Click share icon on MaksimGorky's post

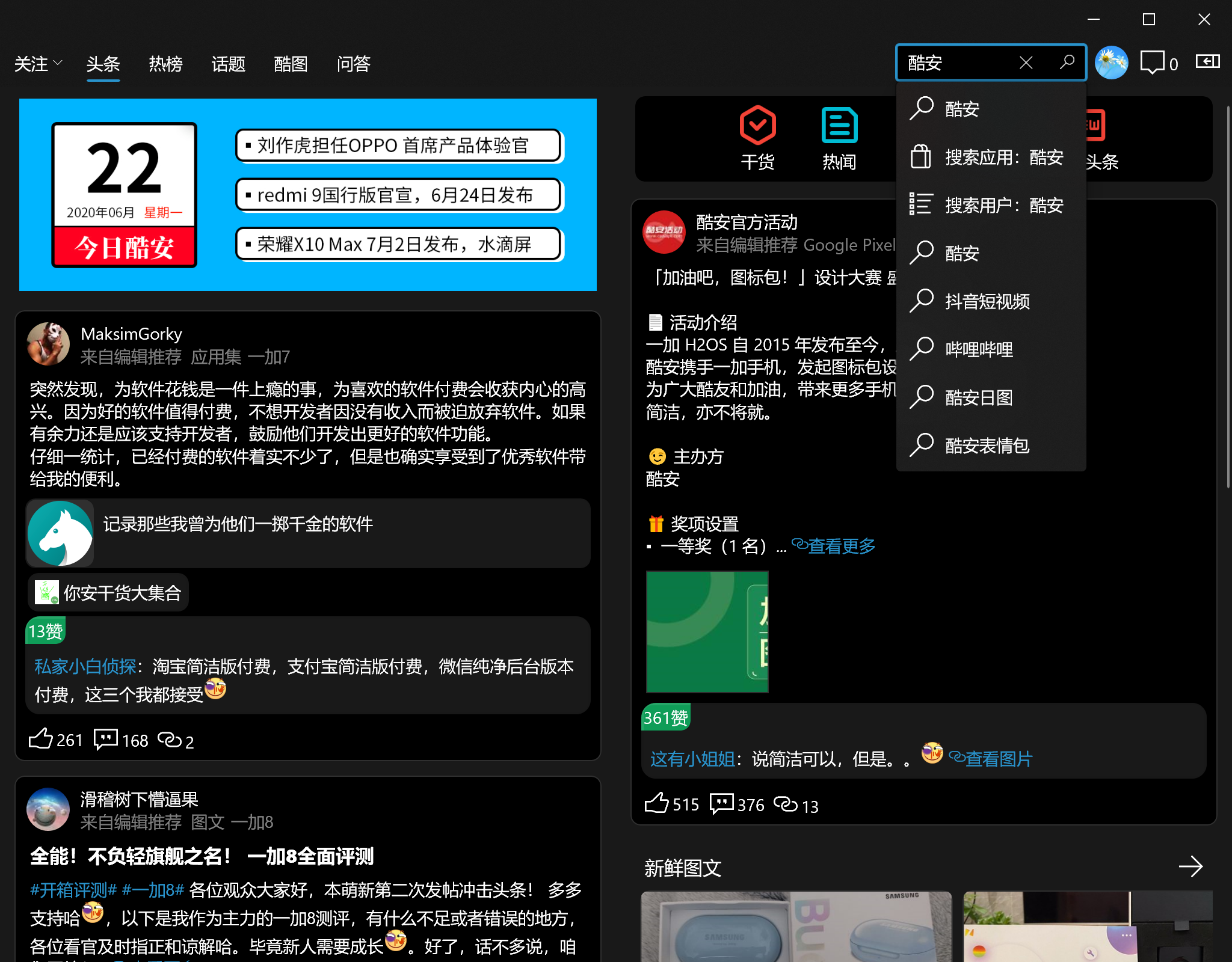click(170, 740)
